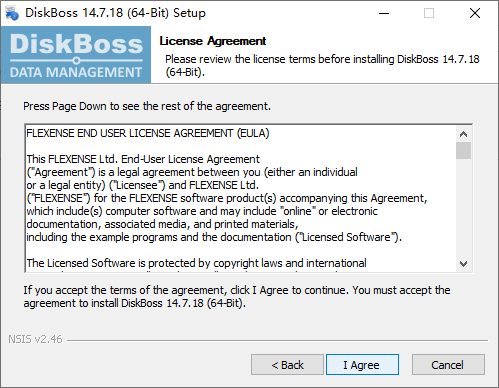Minimize the DiskBoss Setup window

click(x=384, y=13)
